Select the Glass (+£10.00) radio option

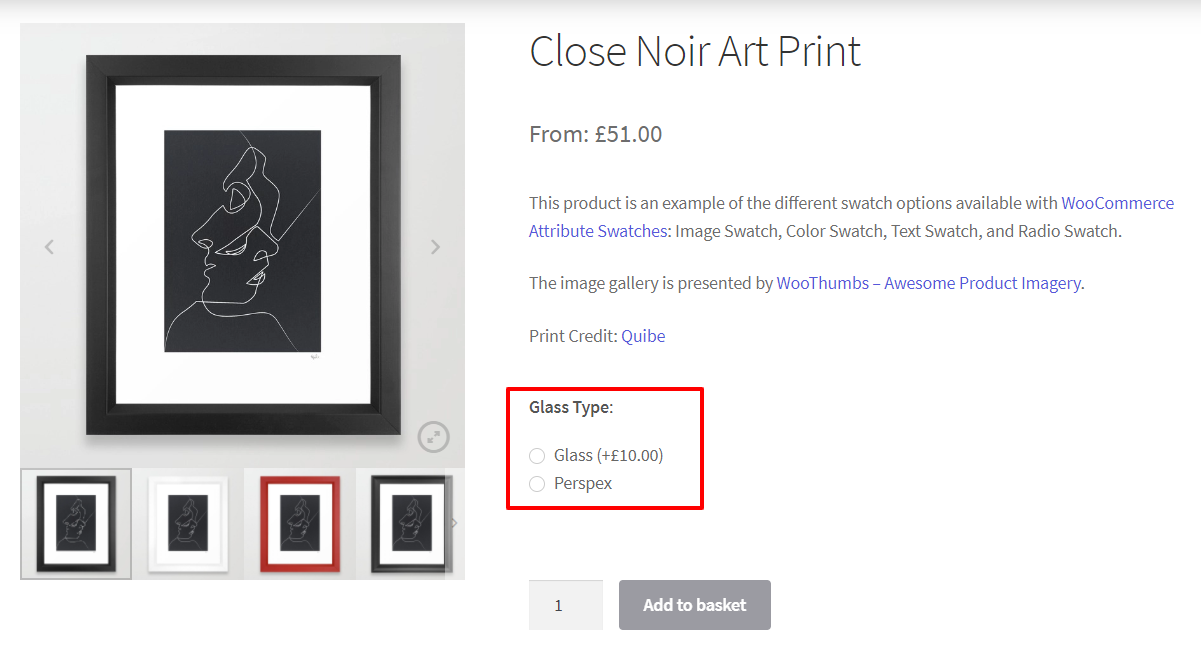[537, 456]
